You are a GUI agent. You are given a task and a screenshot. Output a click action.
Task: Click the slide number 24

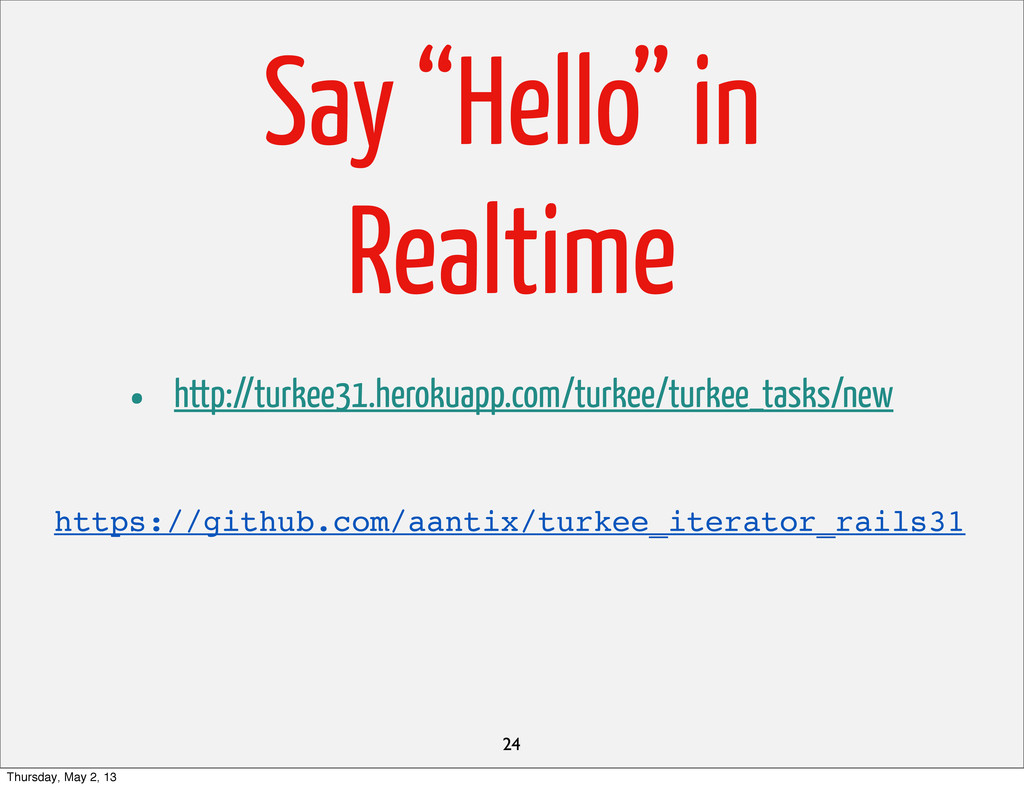pos(511,744)
